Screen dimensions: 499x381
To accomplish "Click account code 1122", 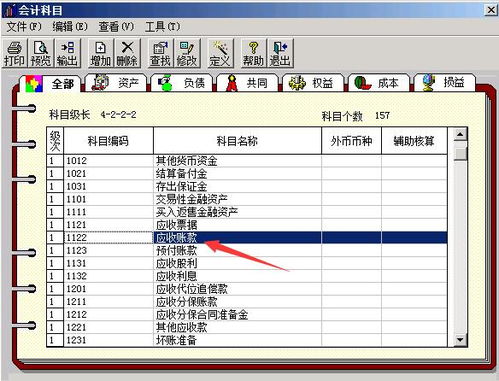I will click(x=77, y=238).
